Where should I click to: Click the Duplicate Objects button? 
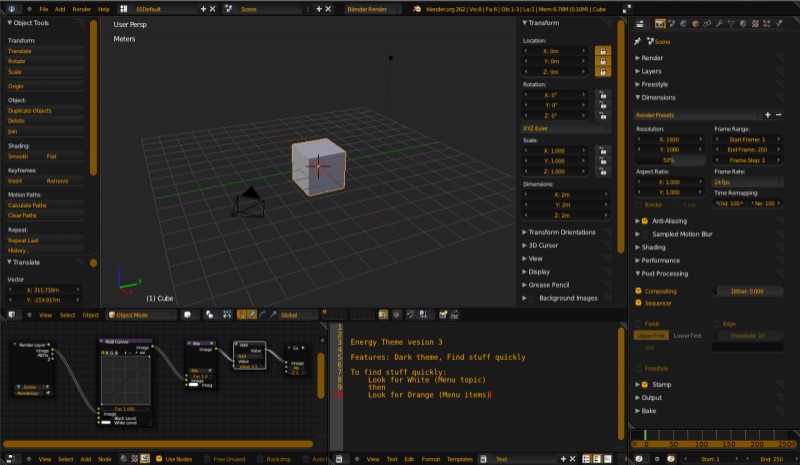(x=45, y=111)
